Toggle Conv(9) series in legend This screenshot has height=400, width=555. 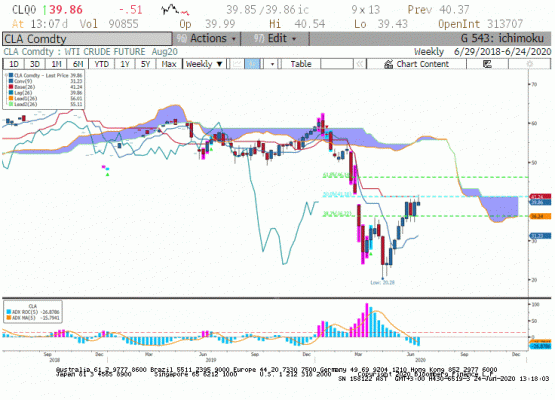click(x=23, y=81)
